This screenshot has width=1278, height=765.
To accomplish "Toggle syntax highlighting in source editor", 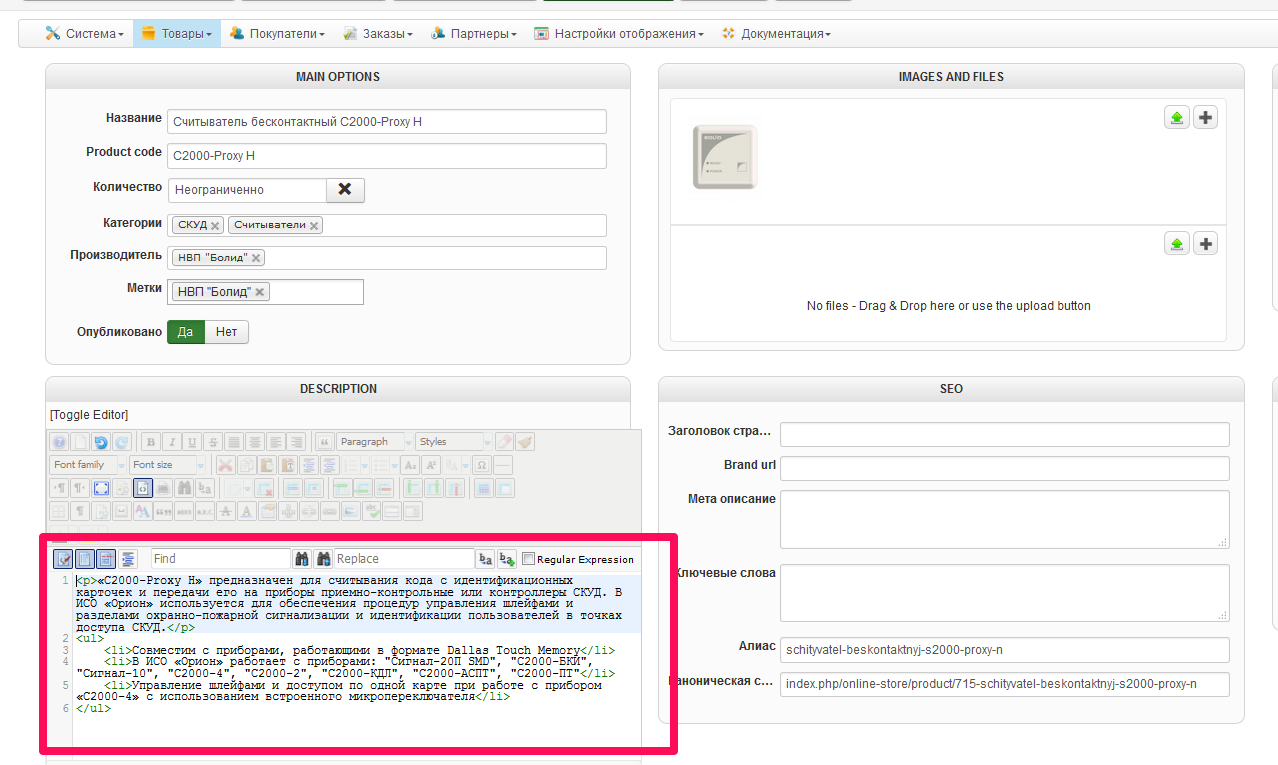I will (x=63, y=559).
